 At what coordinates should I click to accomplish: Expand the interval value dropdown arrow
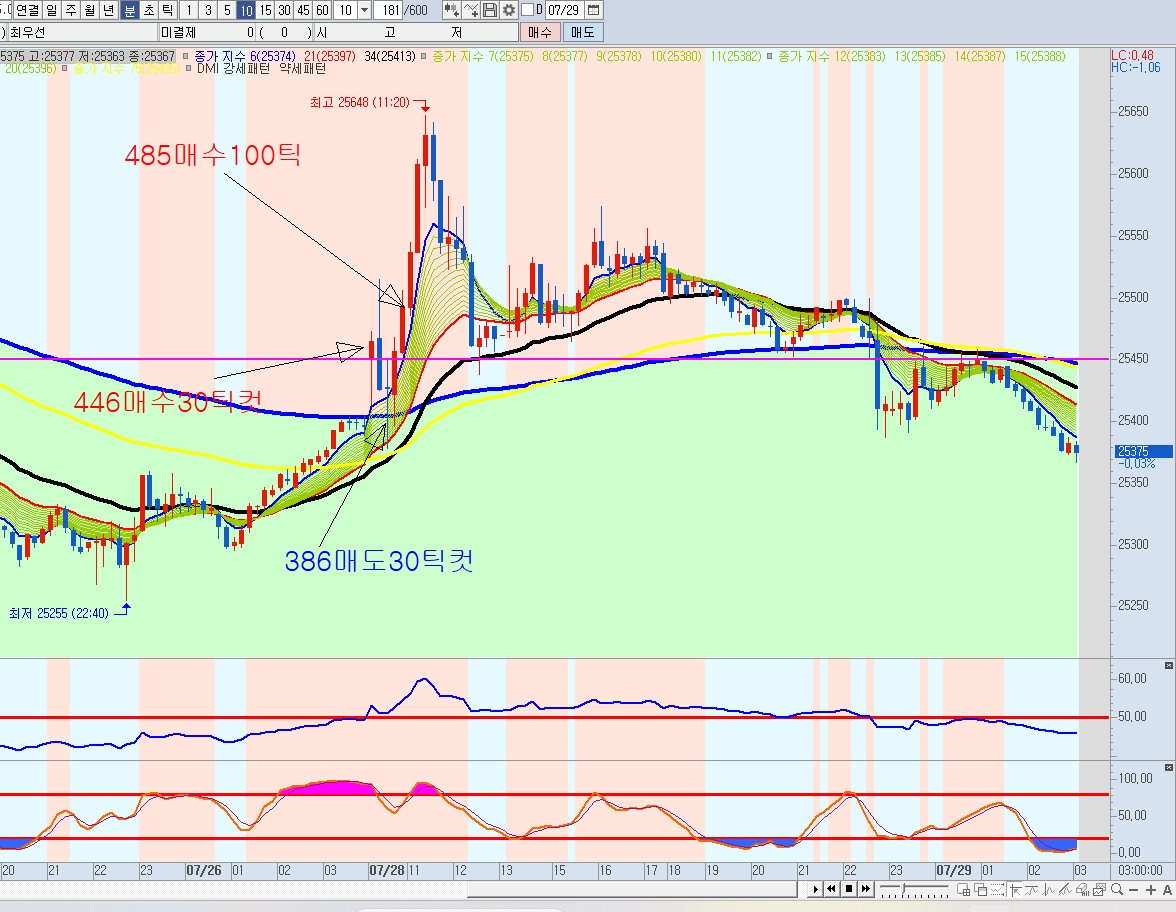364,10
